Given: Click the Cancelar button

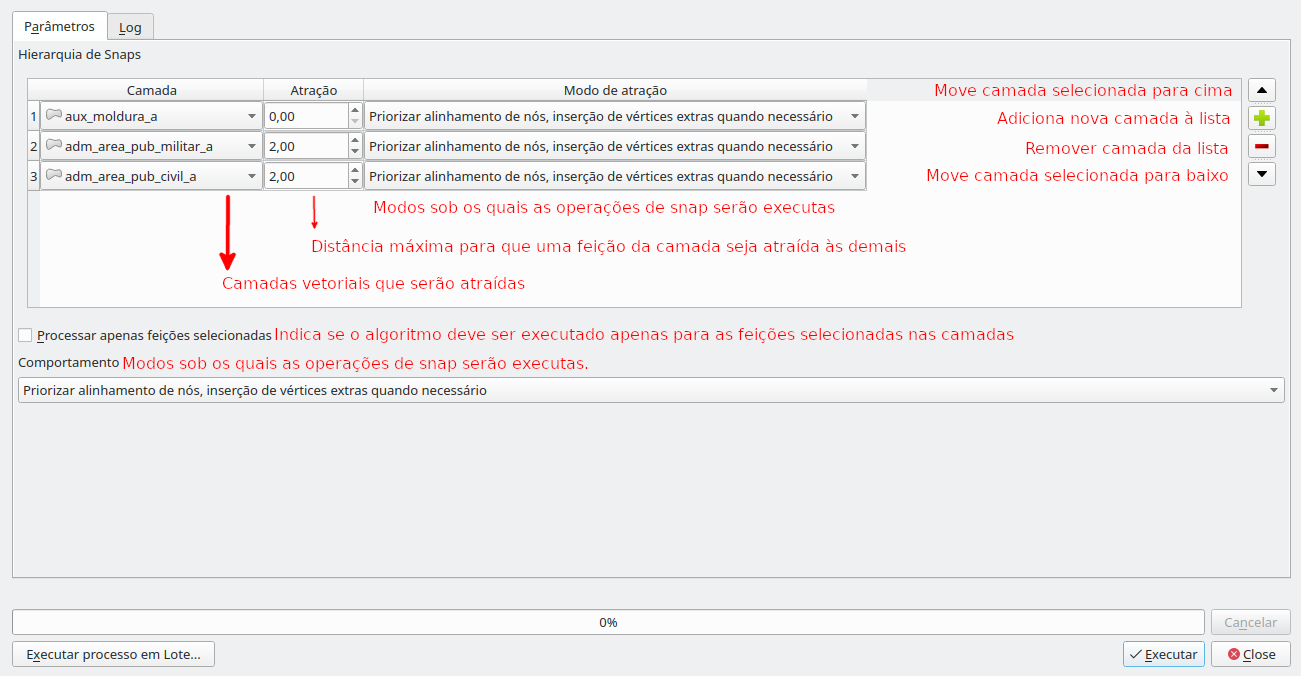Looking at the screenshot, I should (x=1250, y=622).
